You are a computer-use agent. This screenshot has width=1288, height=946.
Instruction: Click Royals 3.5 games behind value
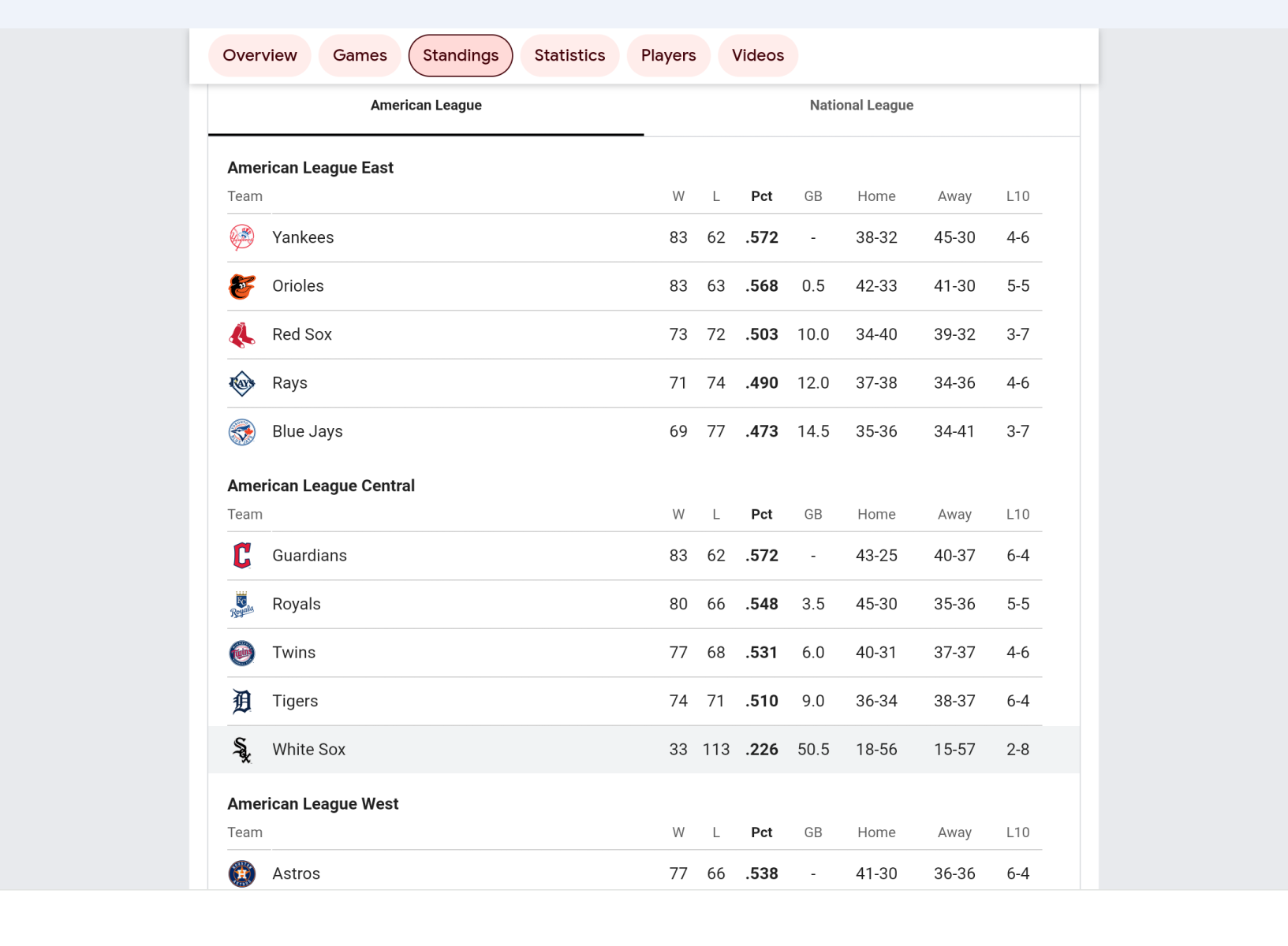(x=813, y=604)
